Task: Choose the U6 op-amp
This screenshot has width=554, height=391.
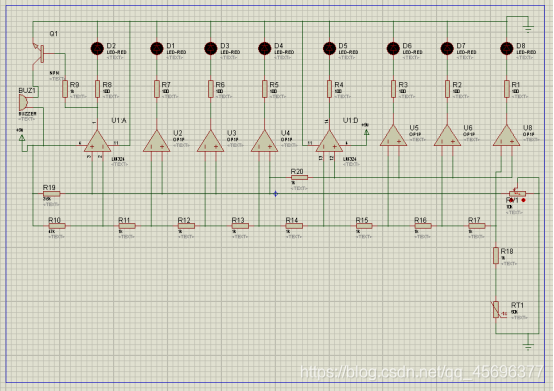Action: click(447, 136)
